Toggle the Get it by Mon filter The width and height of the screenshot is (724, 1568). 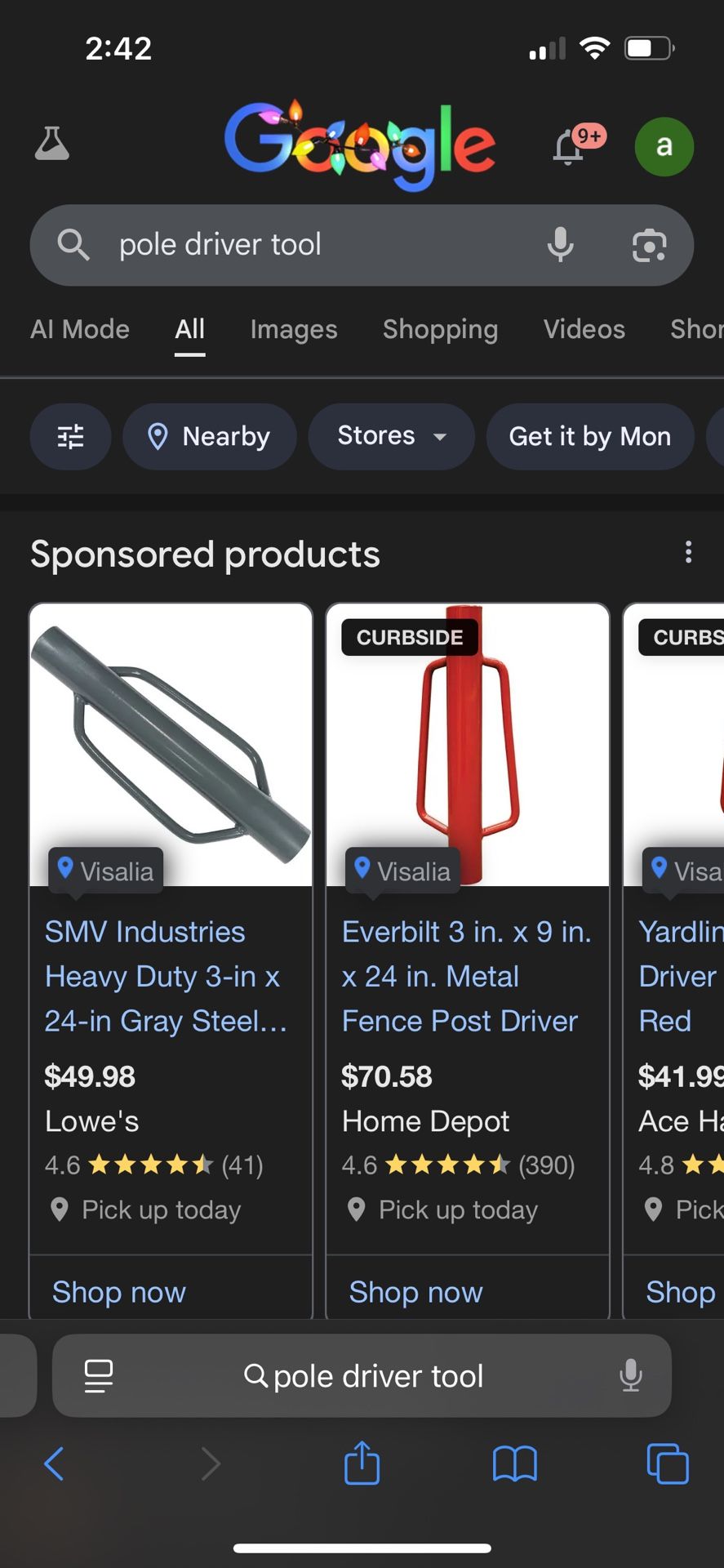click(x=589, y=437)
